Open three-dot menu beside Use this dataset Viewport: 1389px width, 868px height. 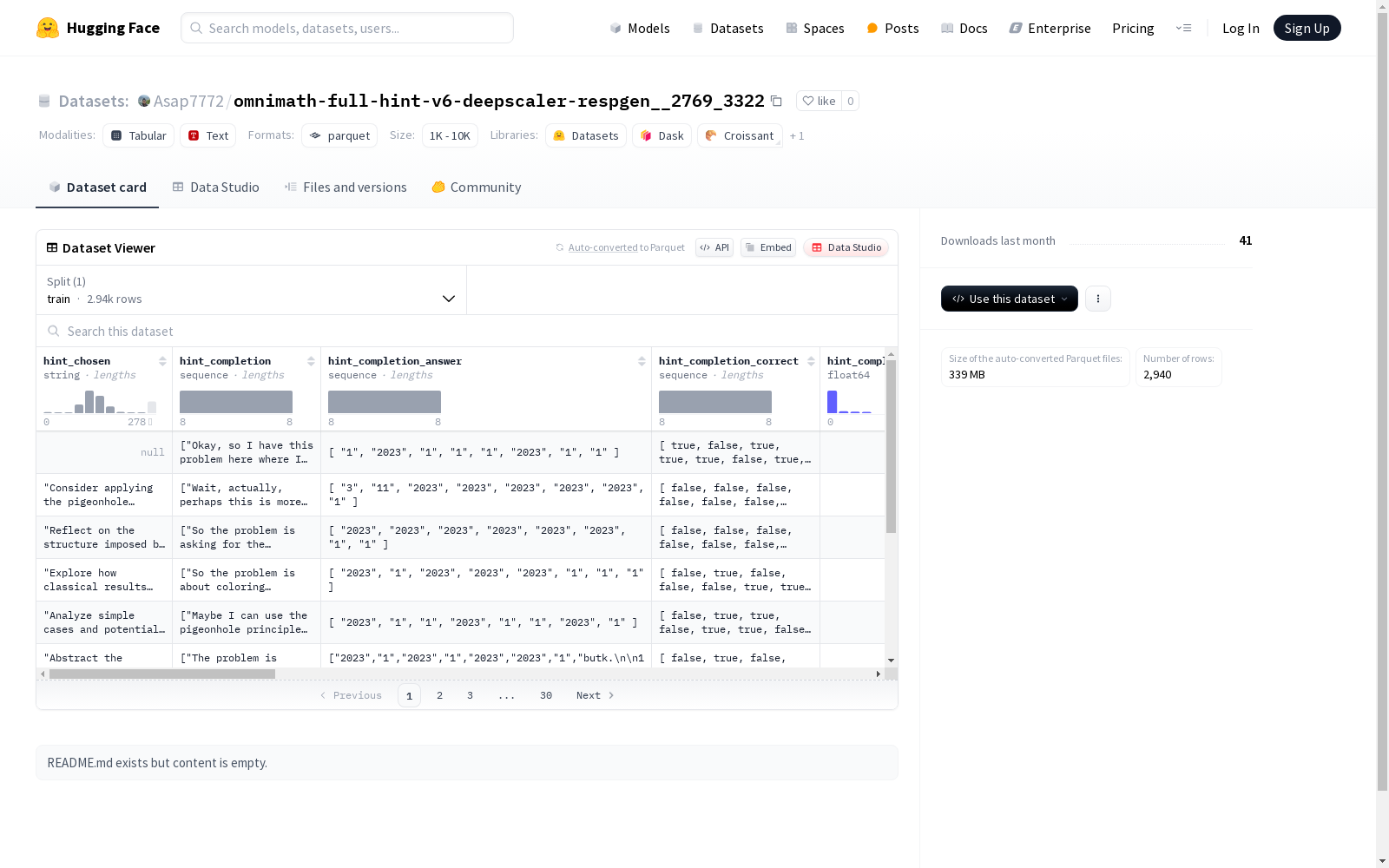coord(1098,299)
